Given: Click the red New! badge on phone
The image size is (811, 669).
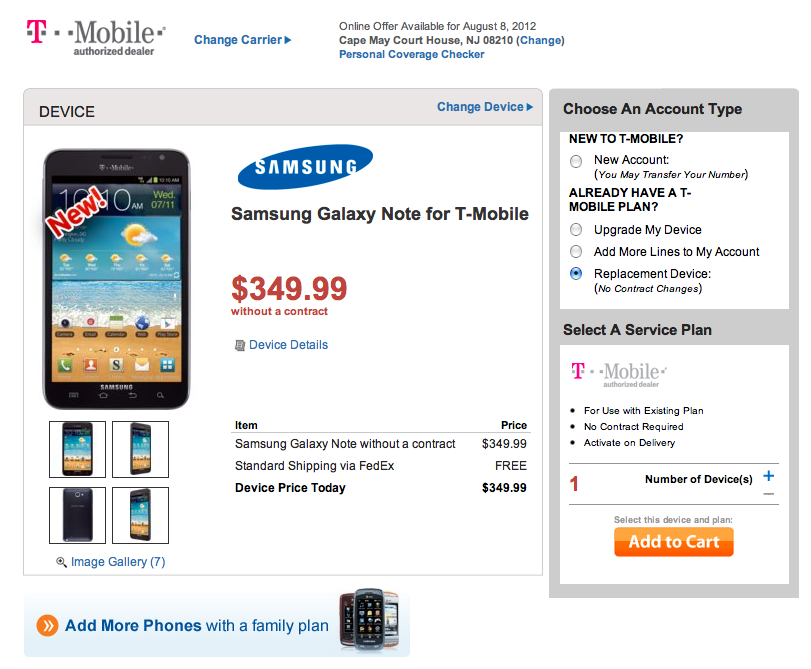Looking at the screenshot, I should click(x=77, y=210).
